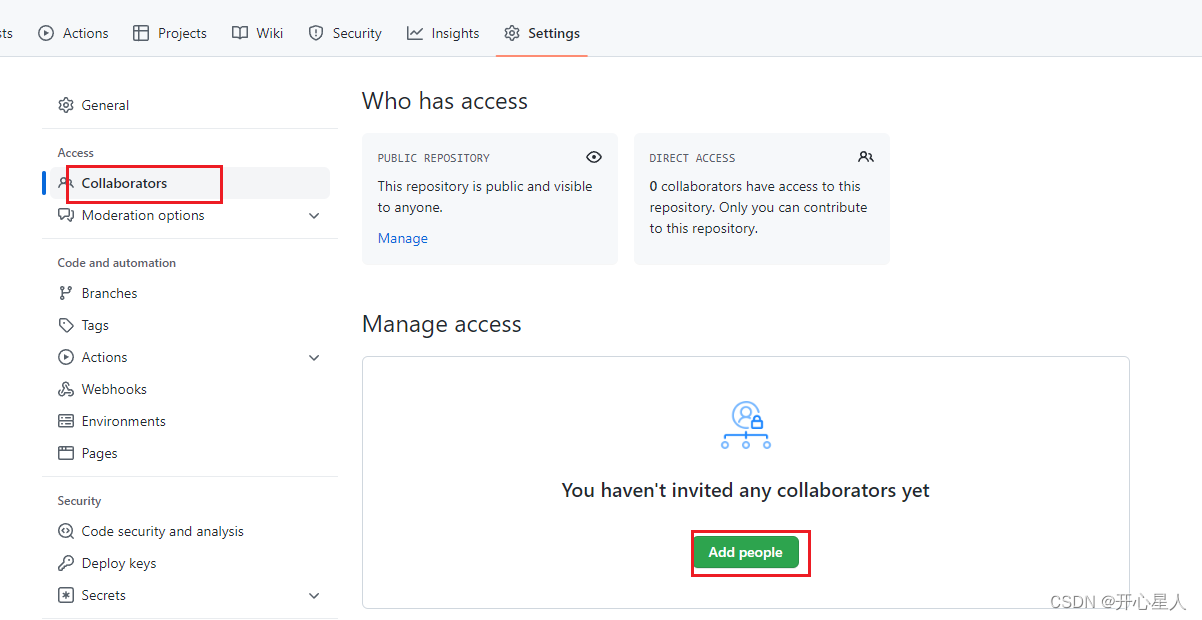1202x620 pixels.
Task: Click the people icon on Direct Access card
Action: point(866,157)
